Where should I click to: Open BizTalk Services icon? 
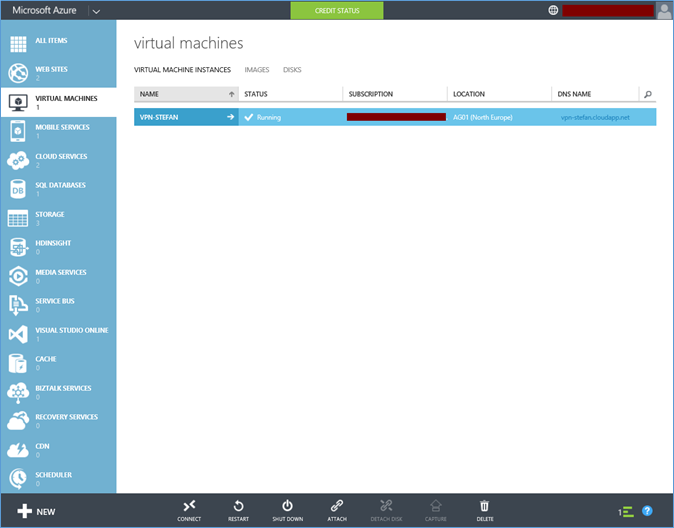click(18, 392)
